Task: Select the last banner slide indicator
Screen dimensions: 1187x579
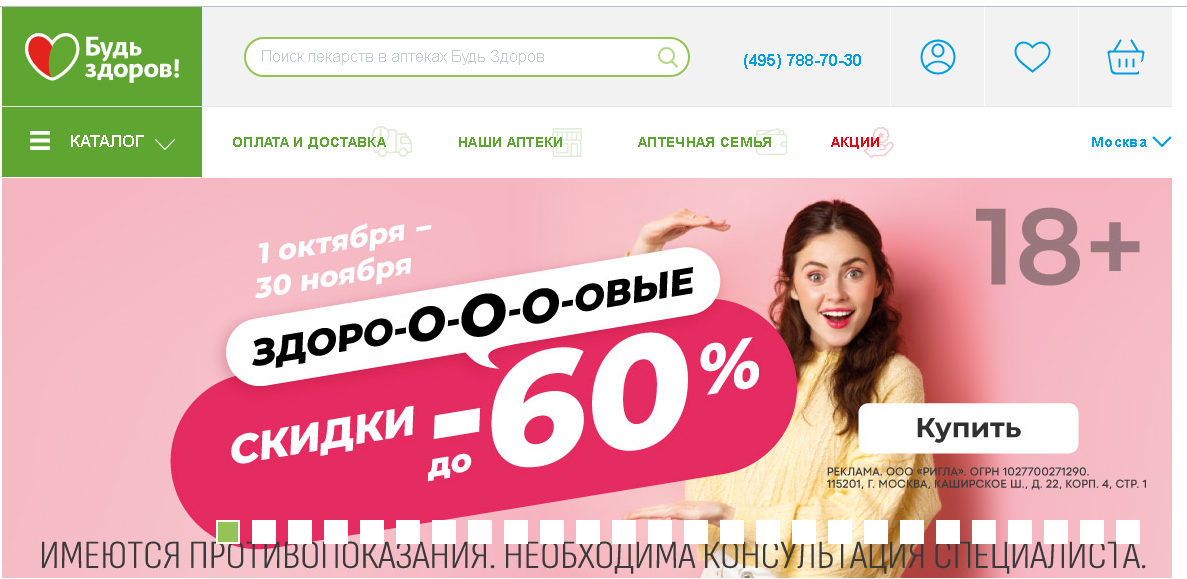Action: (x=1128, y=531)
